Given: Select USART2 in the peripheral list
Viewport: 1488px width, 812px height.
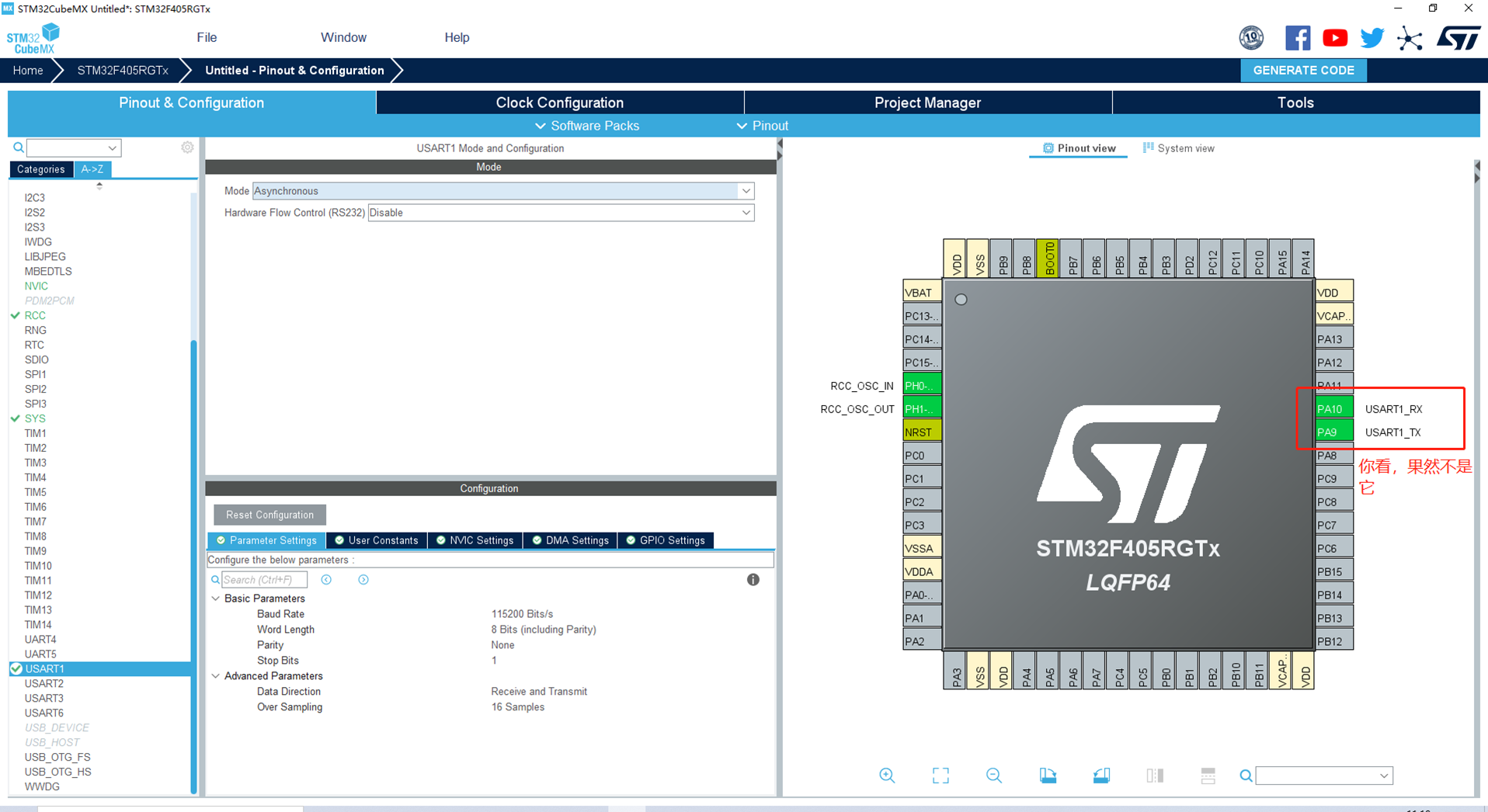Looking at the screenshot, I should [x=44, y=683].
